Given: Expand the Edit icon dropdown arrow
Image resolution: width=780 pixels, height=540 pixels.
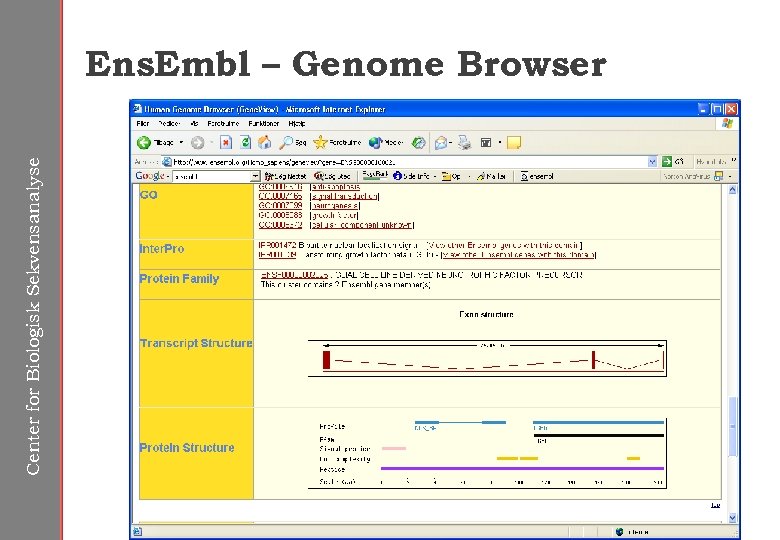Looking at the screenshot, I should click(499, 143).
